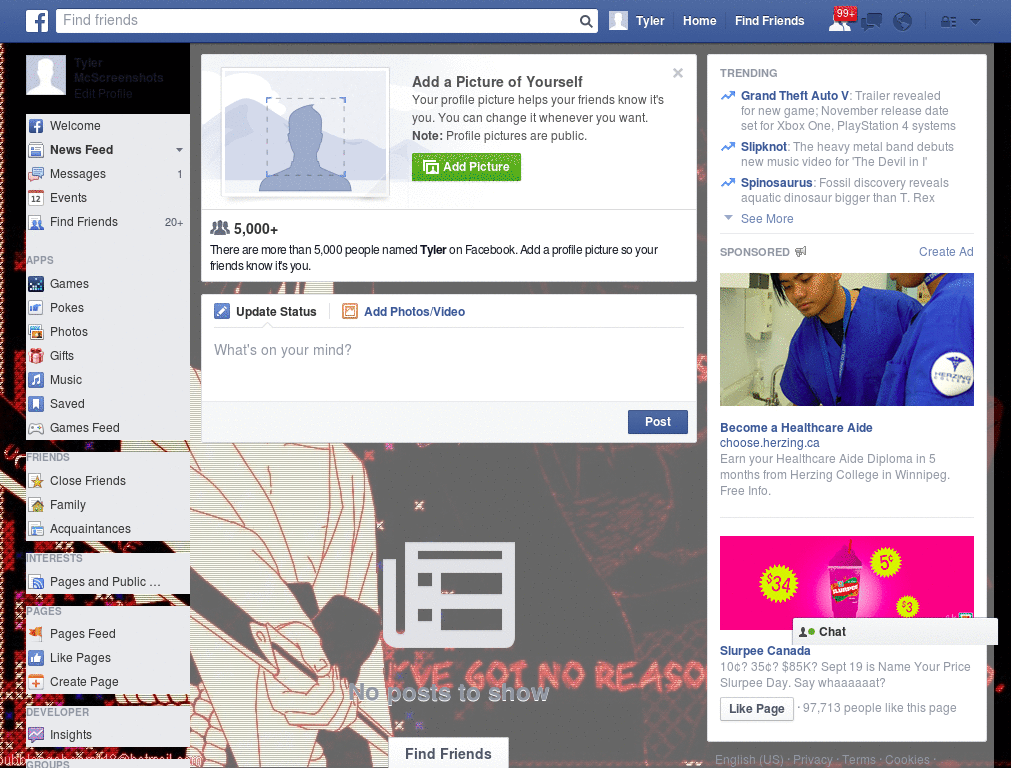The height and width of the screenshot is (768, 1024).
Task: Open the Slurpee Canada page link
Action: coord(765,651)
